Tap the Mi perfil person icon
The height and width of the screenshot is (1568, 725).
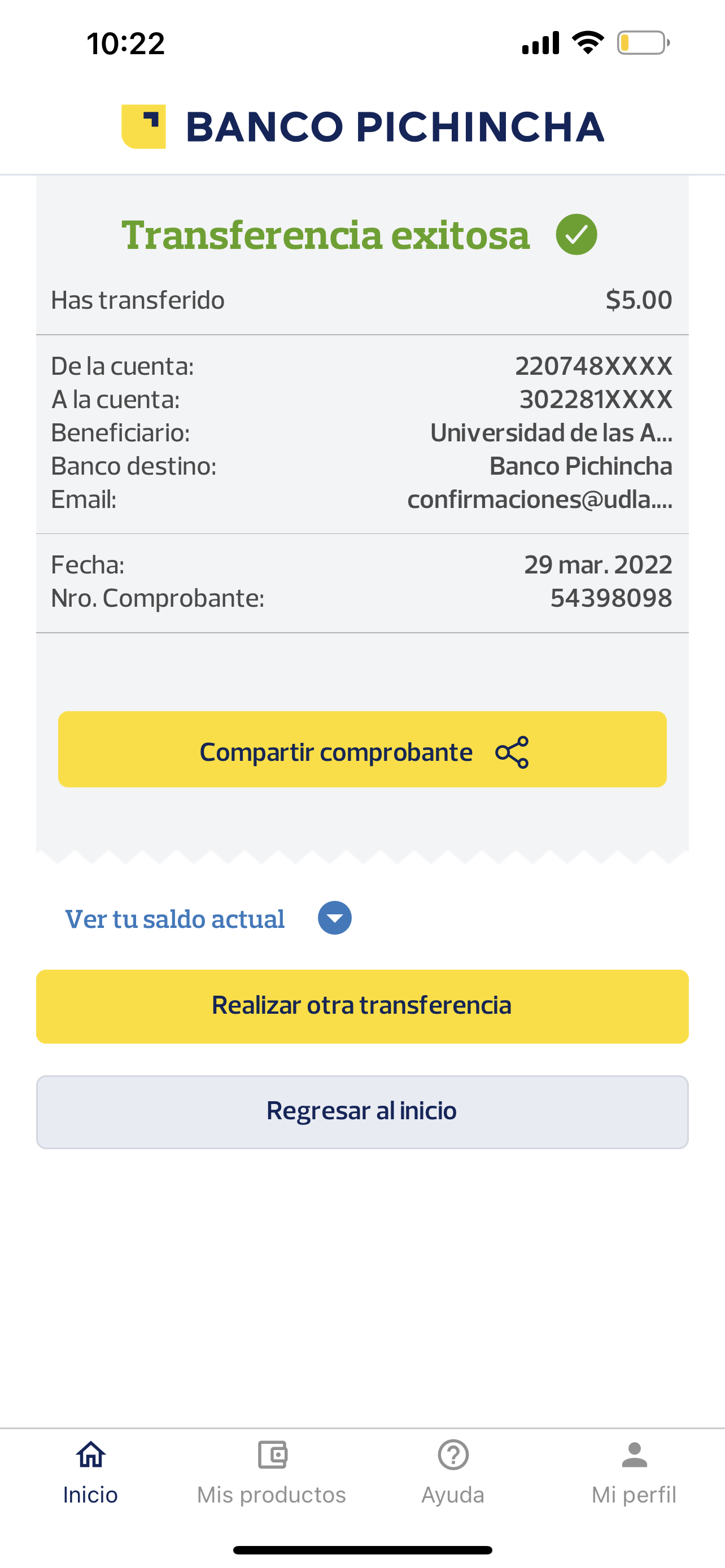pos(634,1455)
